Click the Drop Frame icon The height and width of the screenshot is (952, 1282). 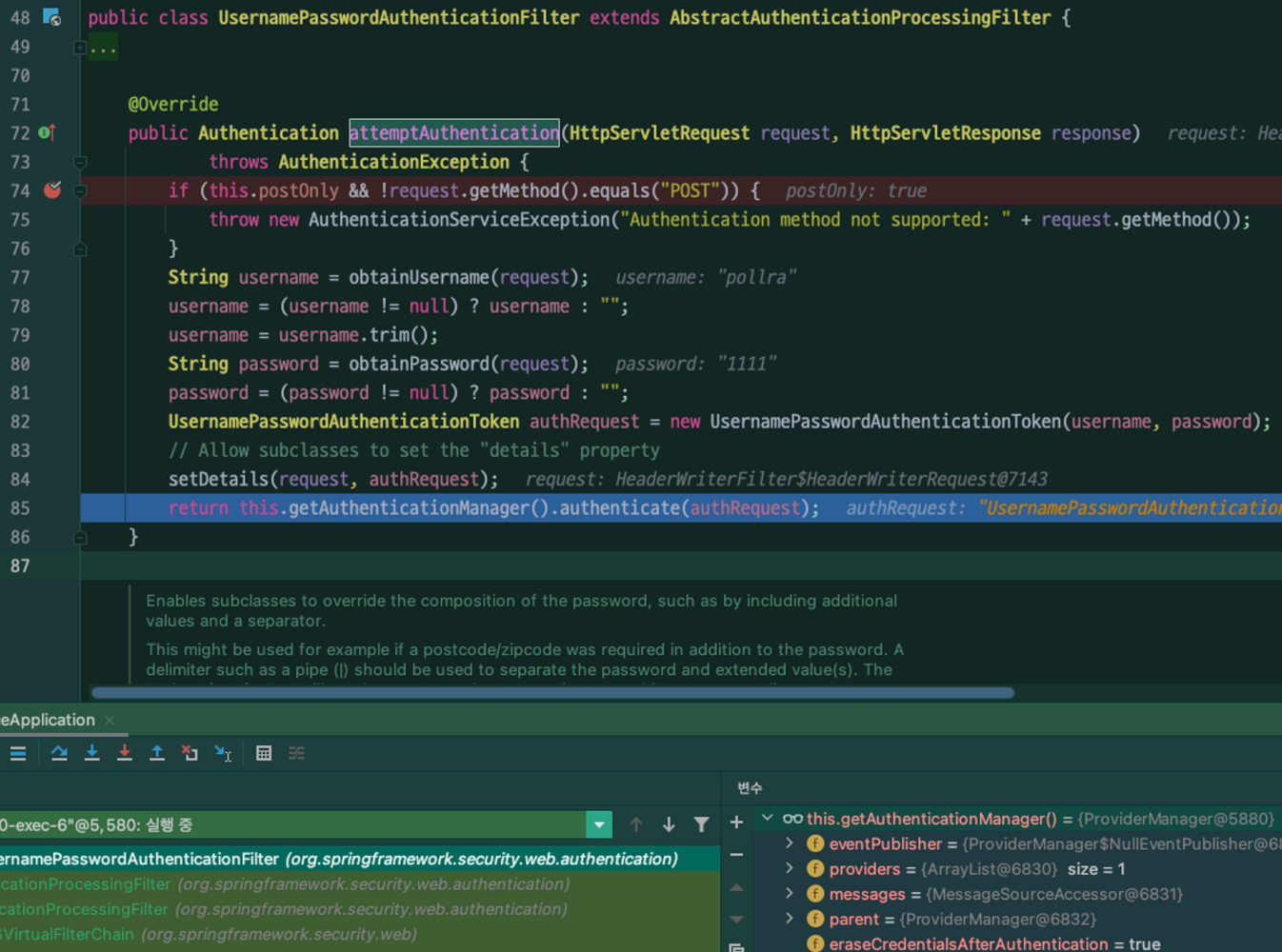pos(190,753)
